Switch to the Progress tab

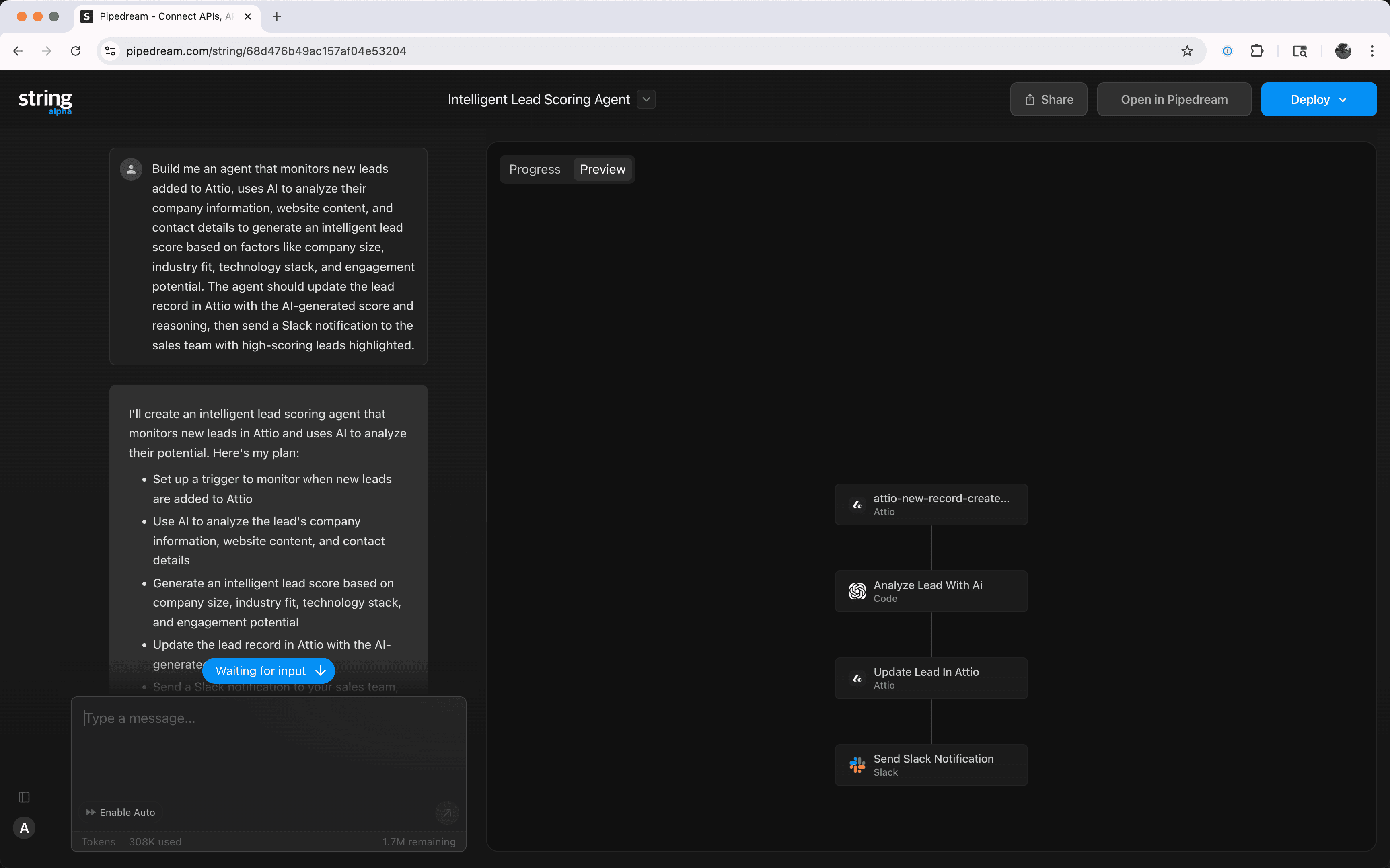(535, 169)
